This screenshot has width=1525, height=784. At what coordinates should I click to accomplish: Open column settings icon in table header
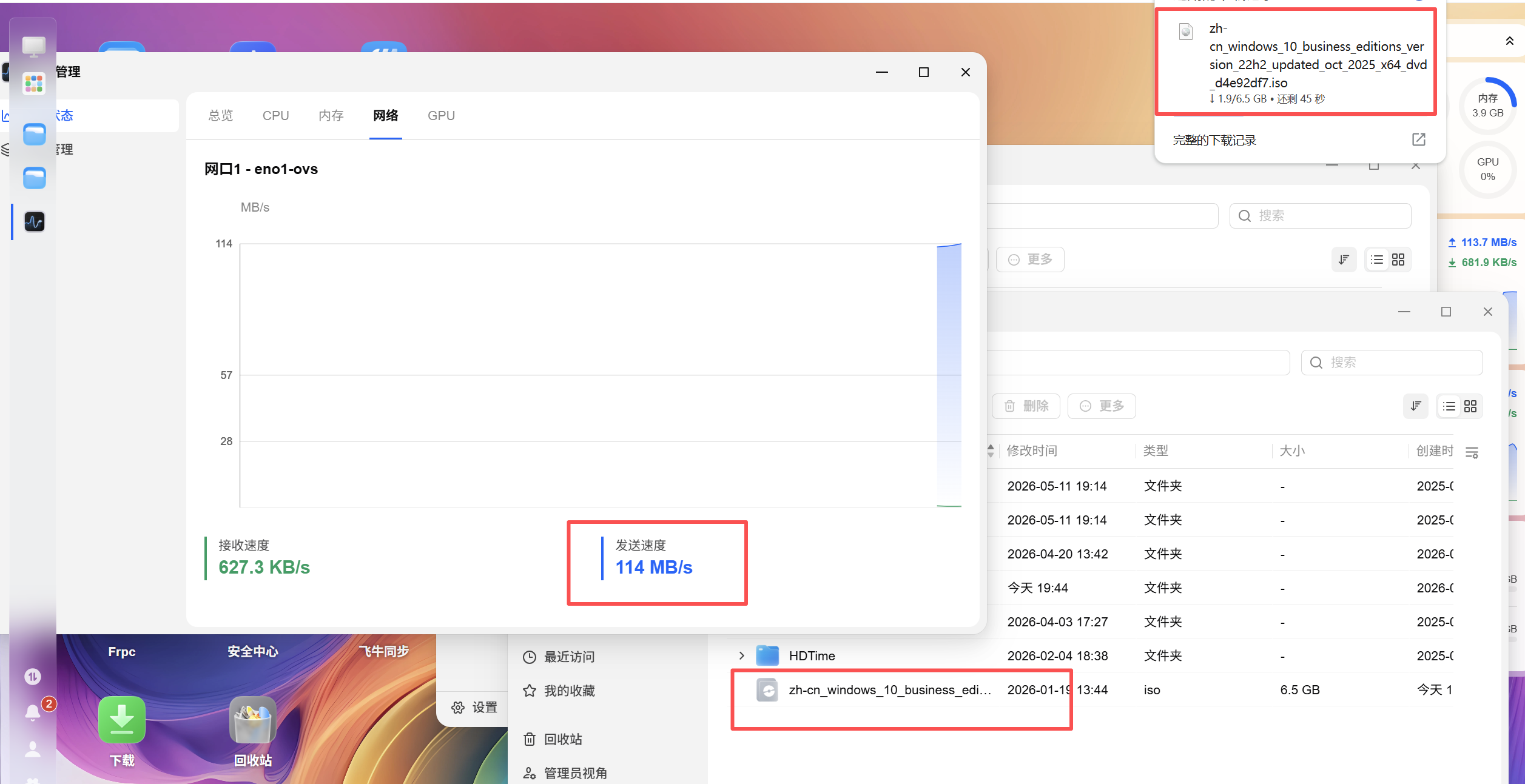(x=1472, y=452)
